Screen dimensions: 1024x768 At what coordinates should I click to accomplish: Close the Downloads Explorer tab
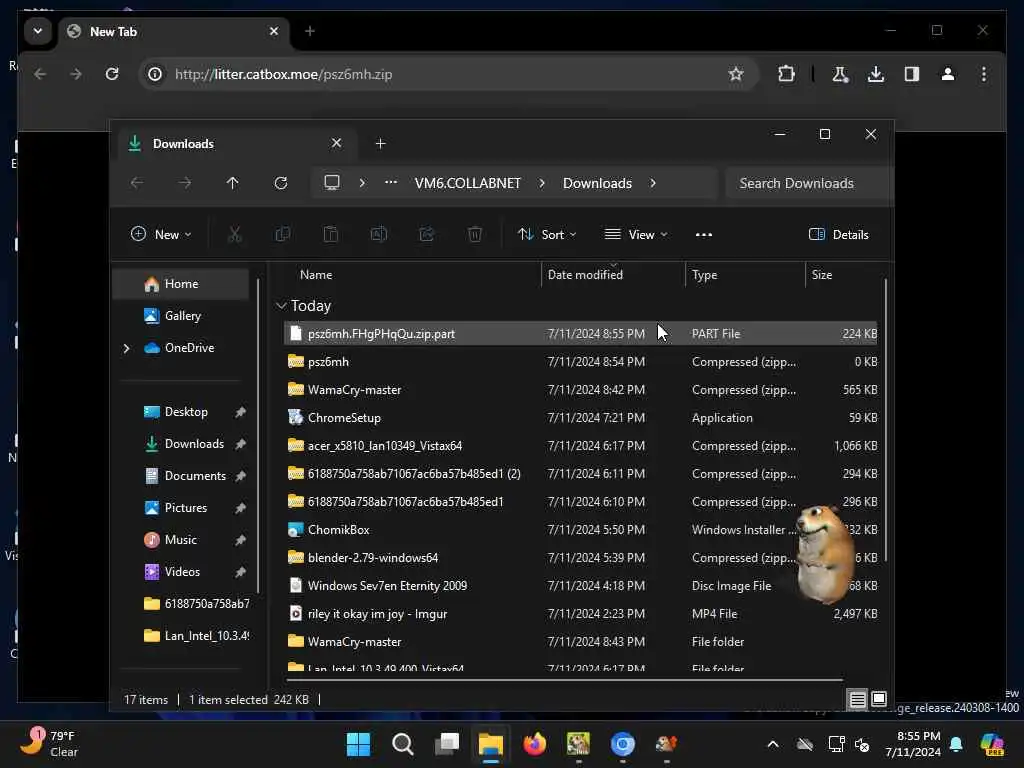tap(336, 143)
